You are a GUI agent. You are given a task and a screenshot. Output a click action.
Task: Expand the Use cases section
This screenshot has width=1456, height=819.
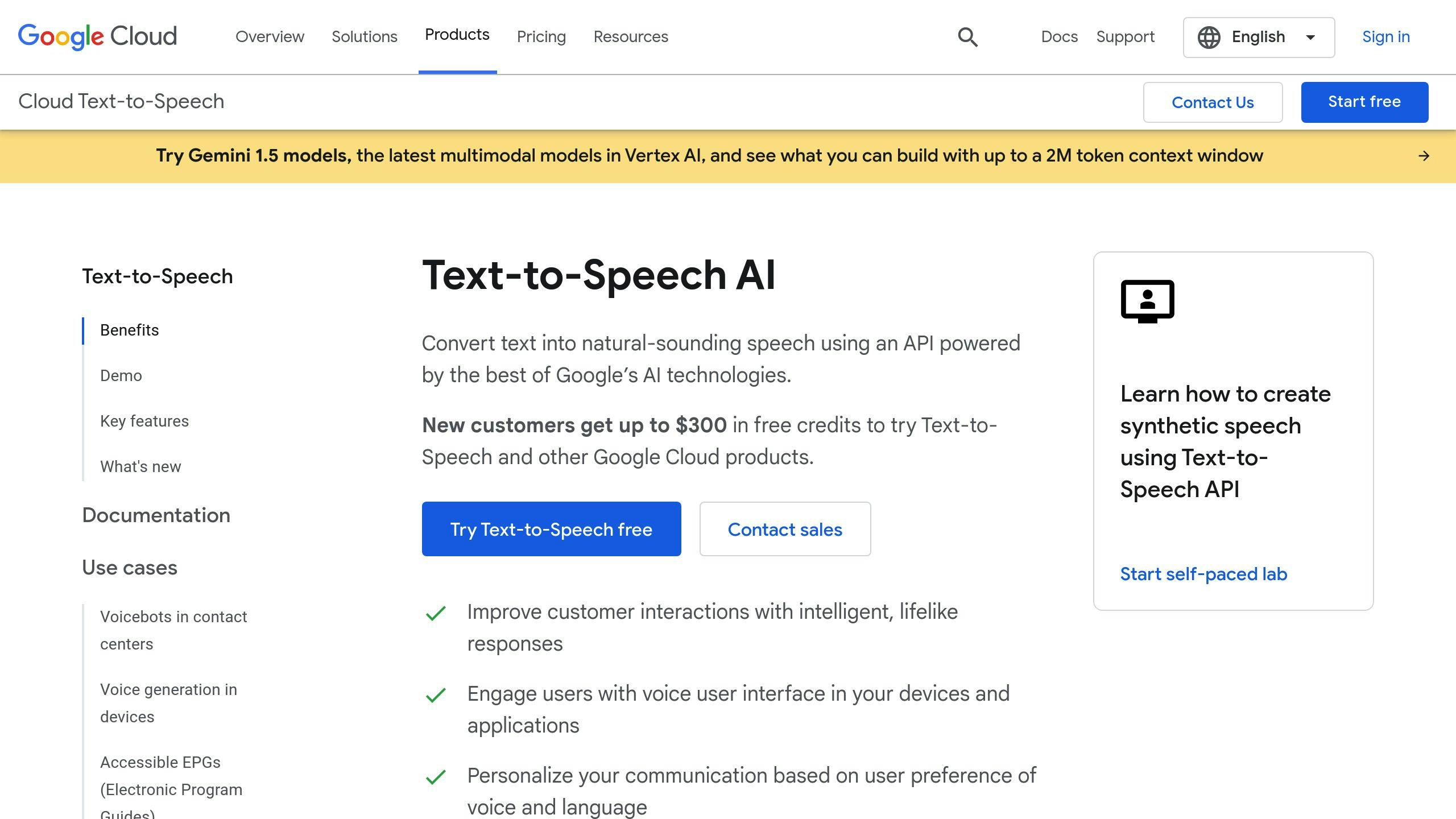pyautogui.click(x=129, y=568)
